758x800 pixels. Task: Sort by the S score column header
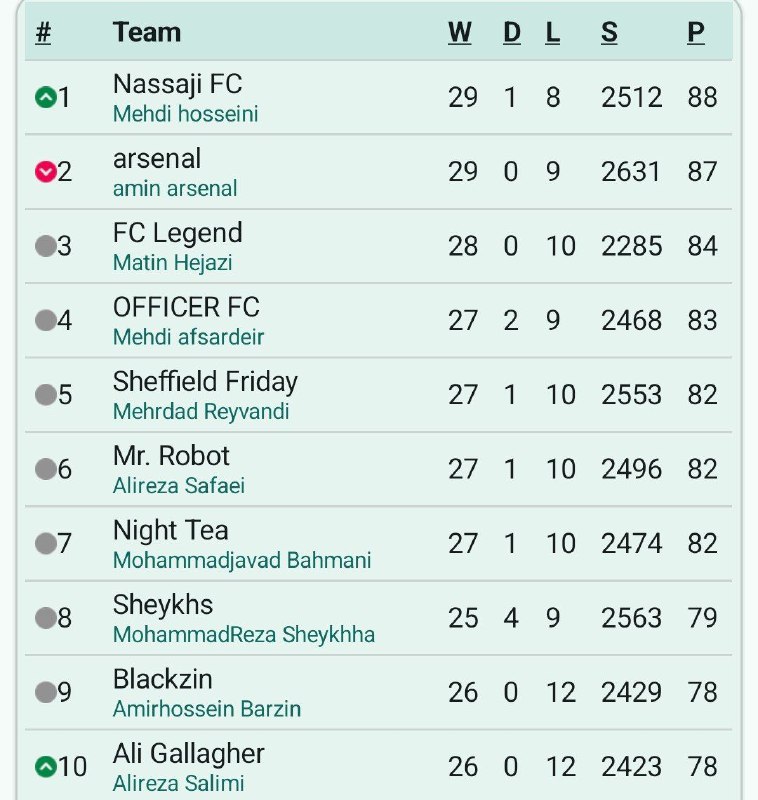pyautogui.click(x=609, y=33)
